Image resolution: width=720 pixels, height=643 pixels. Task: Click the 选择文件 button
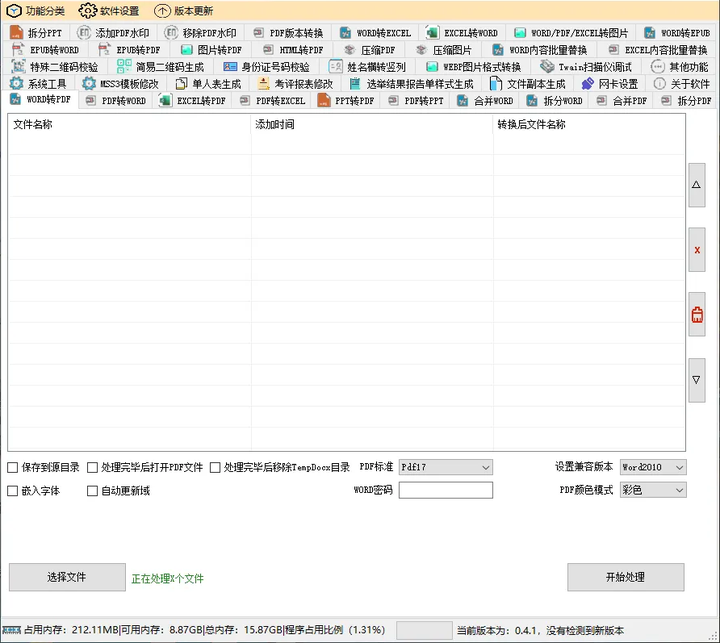(67, 577)
